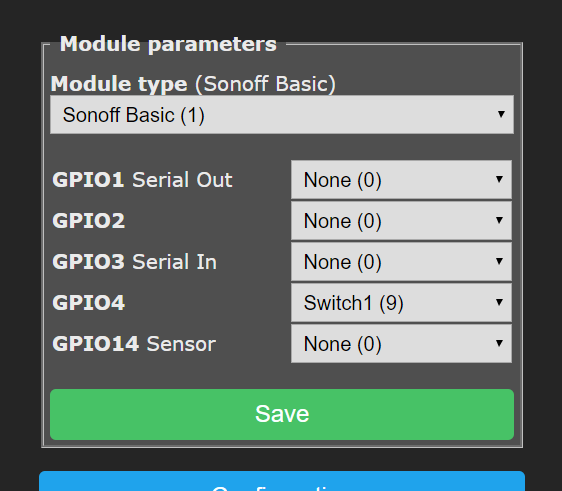Click the GPIO1 dropdown arrow icon

tap(499, 179)
